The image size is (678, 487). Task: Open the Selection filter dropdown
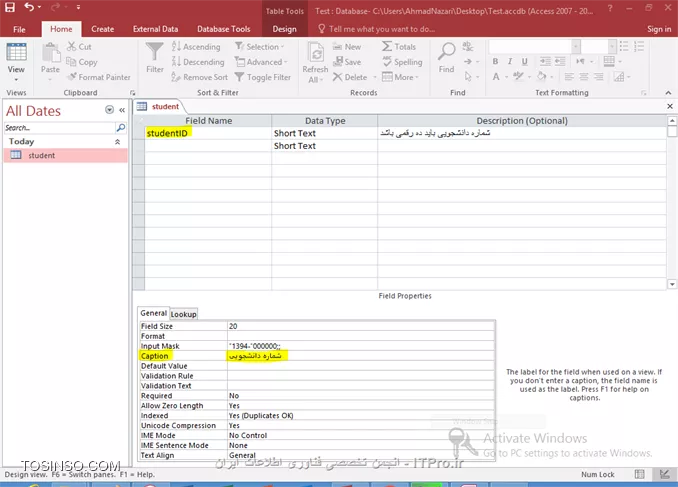point(260,47)
